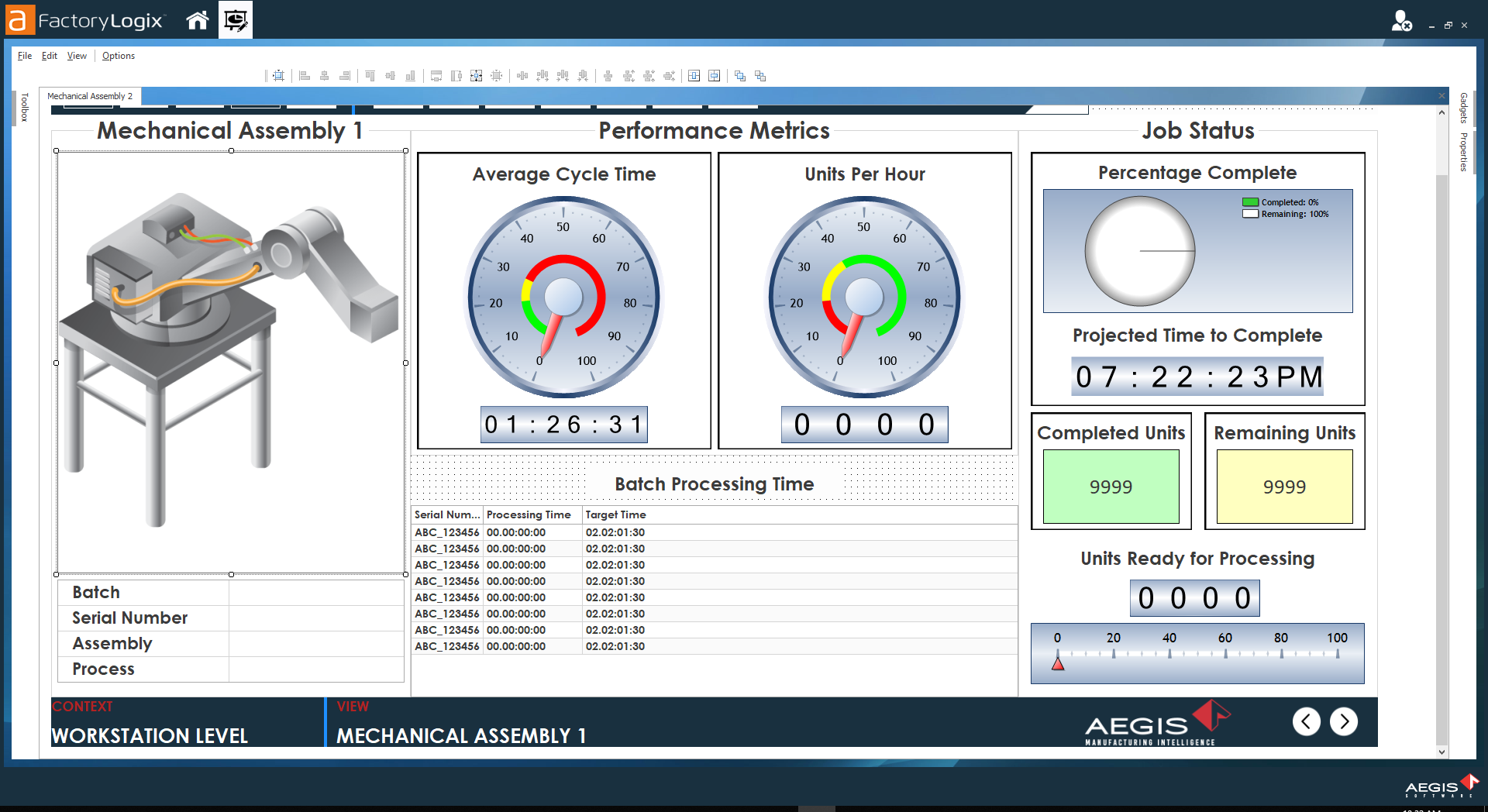Click the left navigation arrow button

click(1307, 721)
